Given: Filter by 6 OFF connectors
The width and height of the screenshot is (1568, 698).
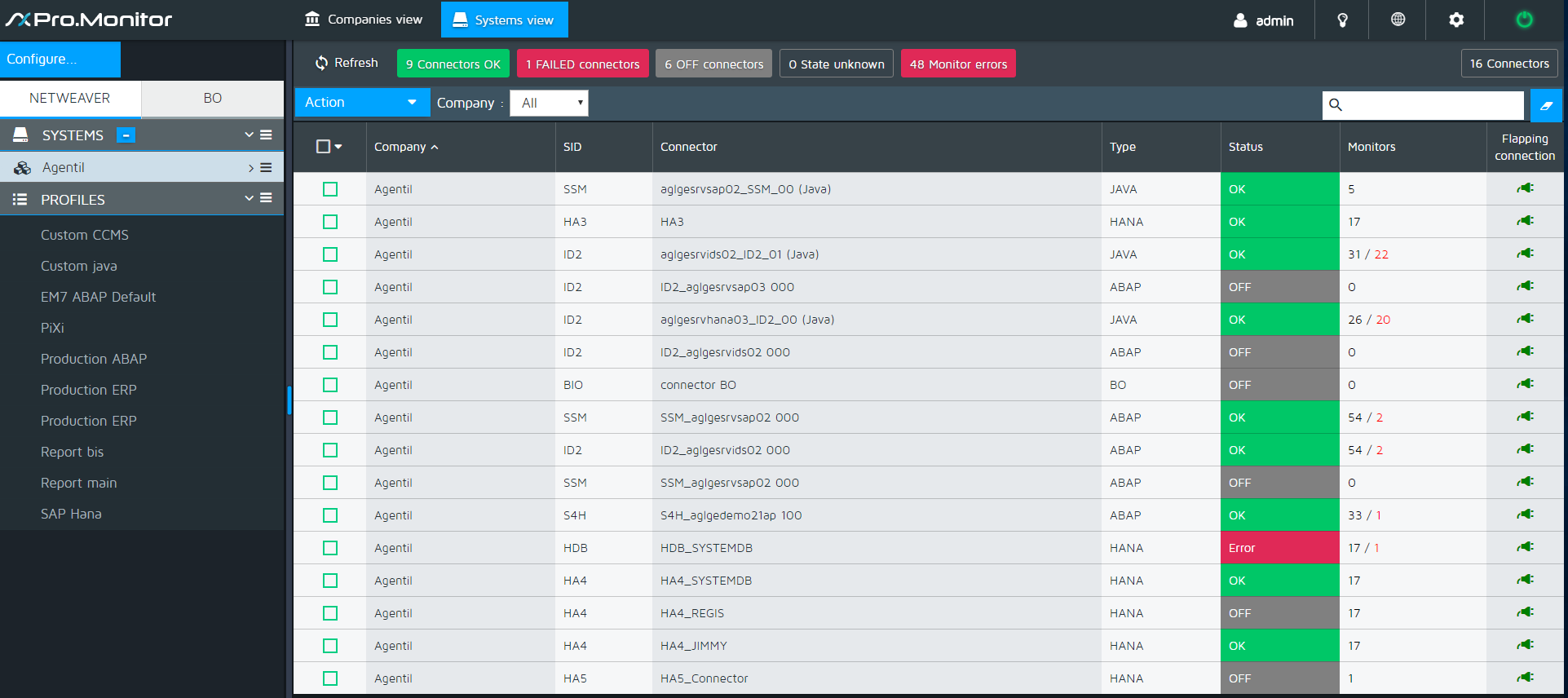Looking at the screenshot, I should (714, 64).
